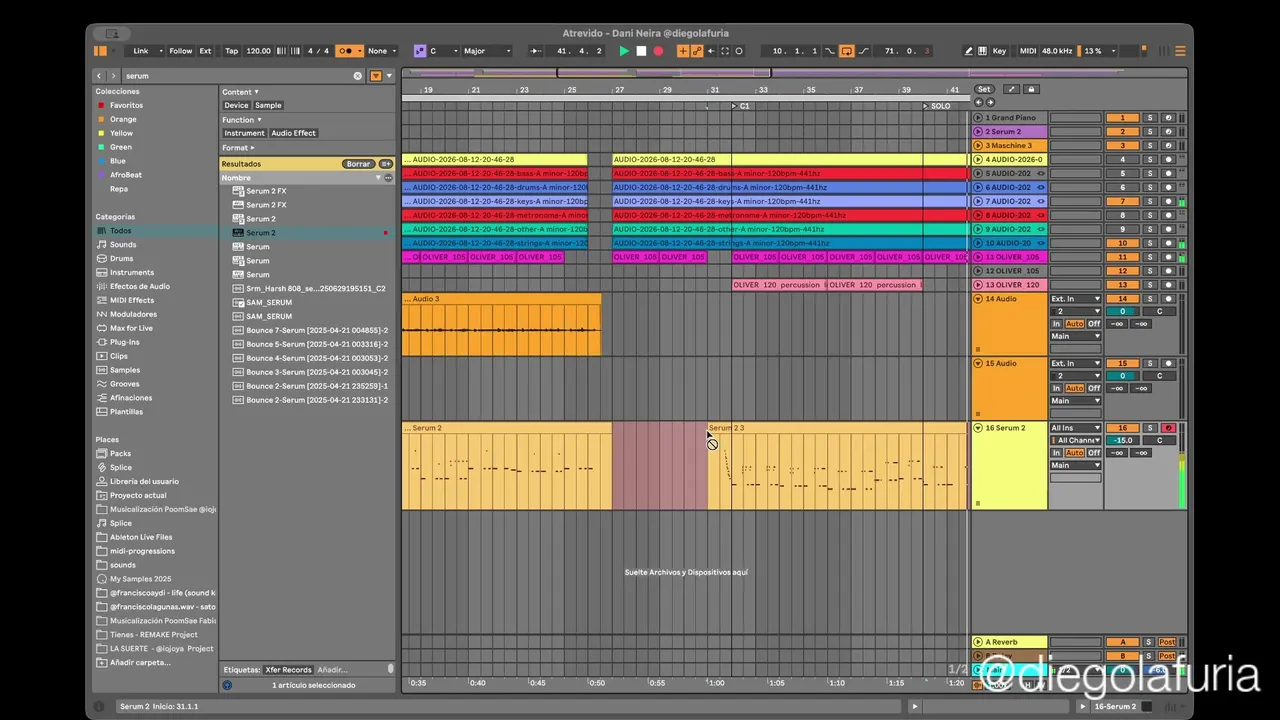Open the root note C dropdown
1280x720 pixels.
coord(441,51)
